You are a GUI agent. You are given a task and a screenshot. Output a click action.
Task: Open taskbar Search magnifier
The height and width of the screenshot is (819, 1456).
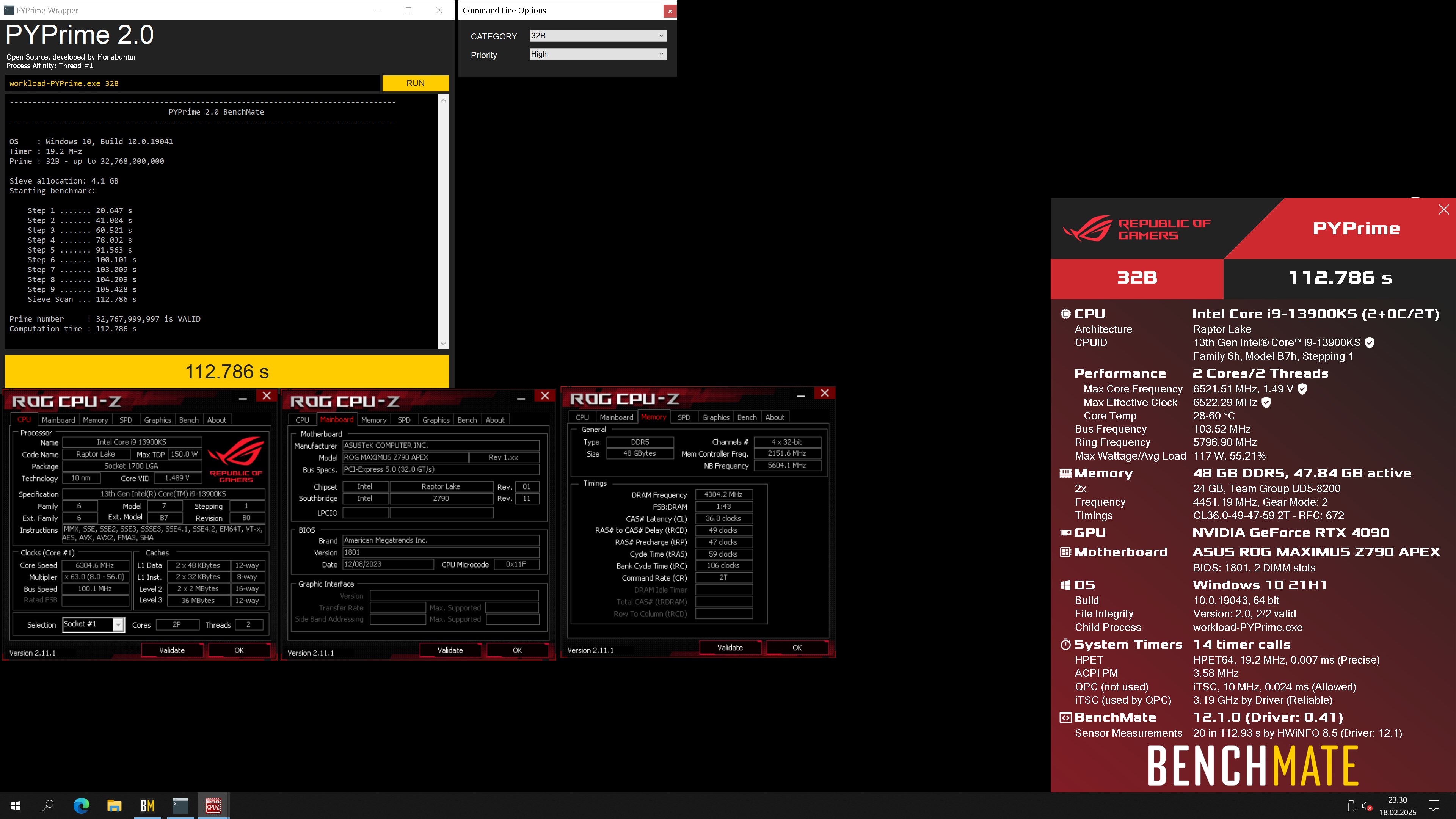point(48,805)
